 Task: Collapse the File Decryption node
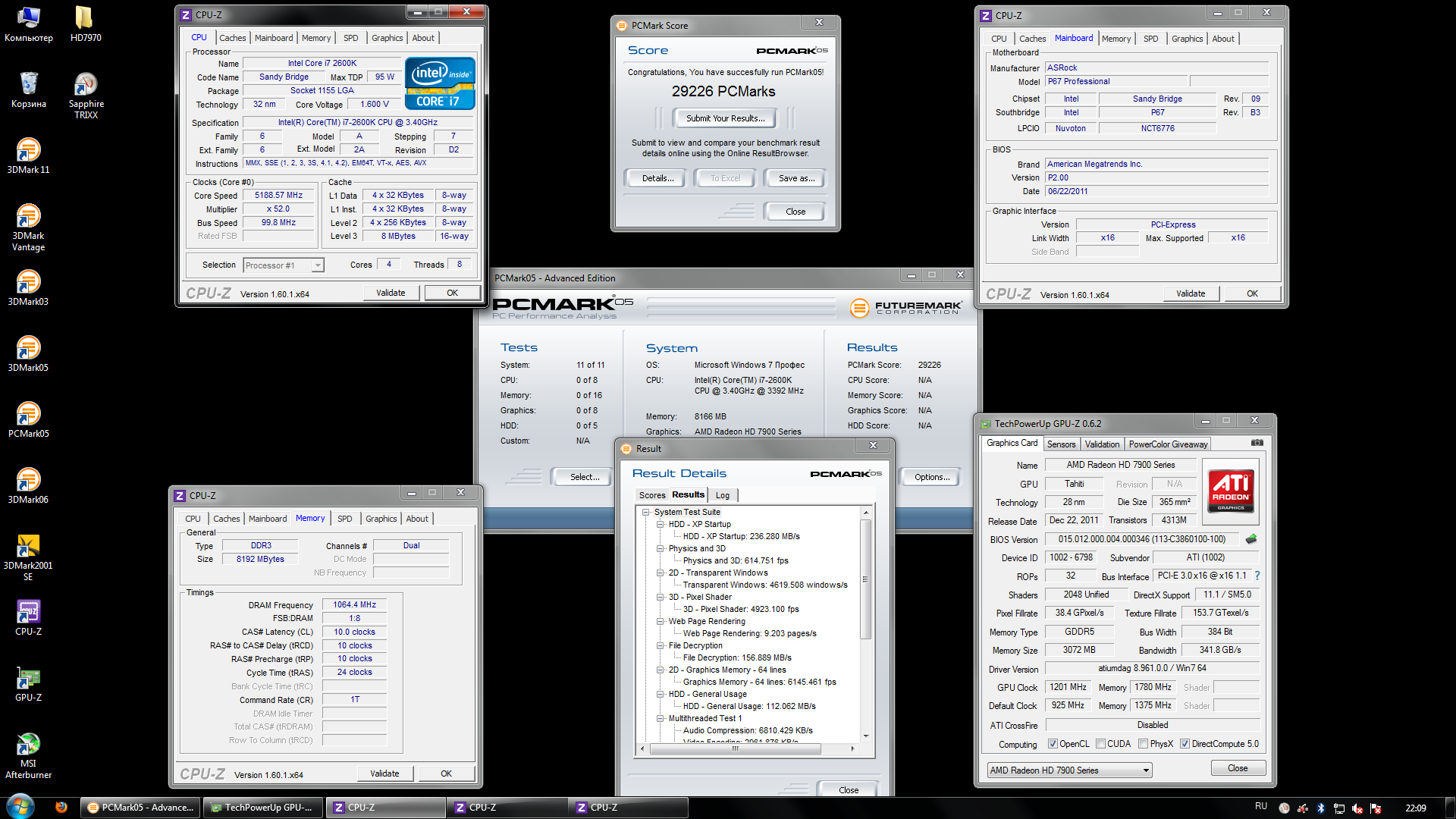tap(661, 646)
